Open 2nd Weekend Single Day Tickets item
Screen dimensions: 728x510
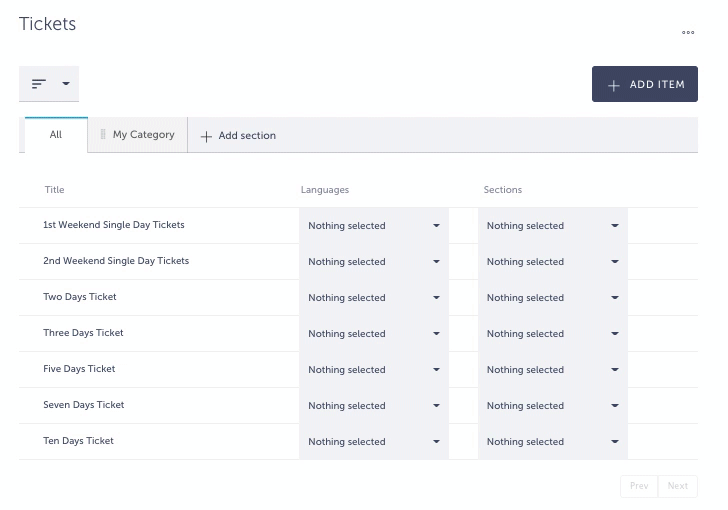point(116,261)
